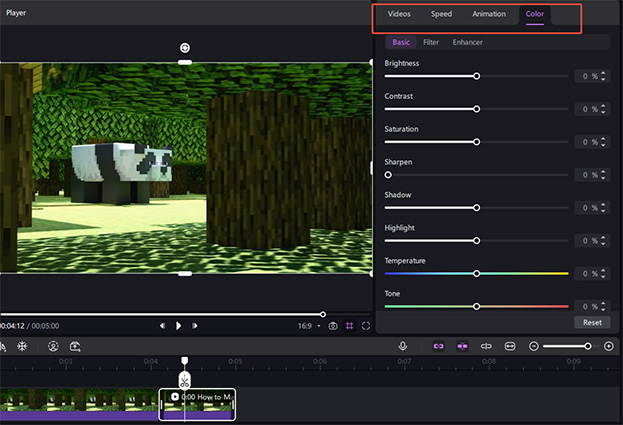Step back to the previous frame
623x425 pixels.
click(162, 326)
